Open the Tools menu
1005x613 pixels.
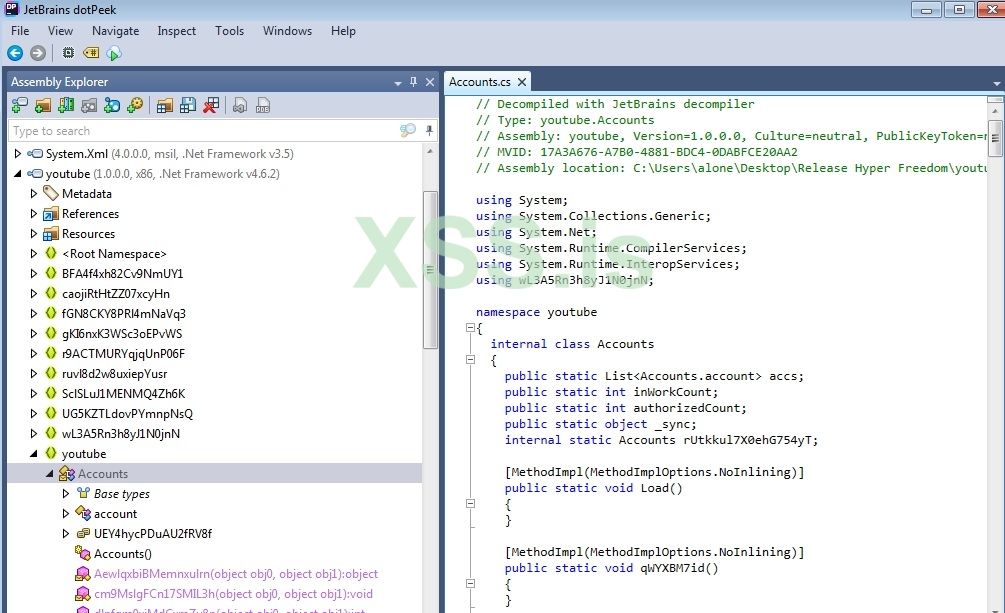point(229,31)
